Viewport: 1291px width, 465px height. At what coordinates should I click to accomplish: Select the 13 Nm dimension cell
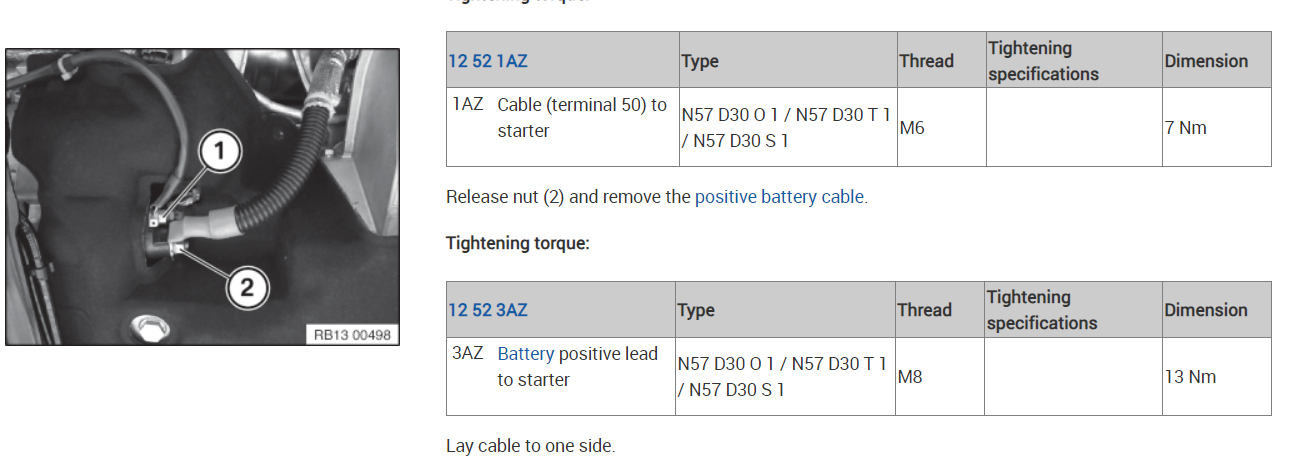pos(1189,377)
